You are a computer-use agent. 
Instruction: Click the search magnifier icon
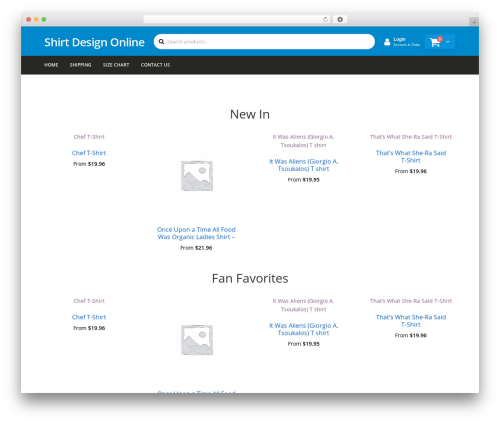click(161, 42)
